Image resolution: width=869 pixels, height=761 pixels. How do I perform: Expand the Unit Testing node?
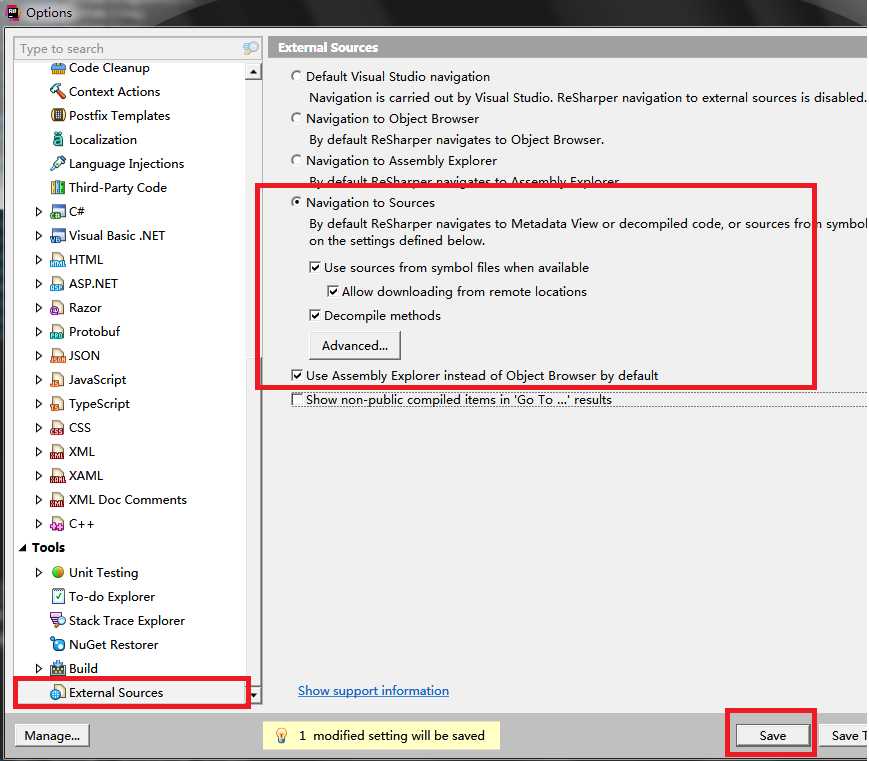[38, 572]
